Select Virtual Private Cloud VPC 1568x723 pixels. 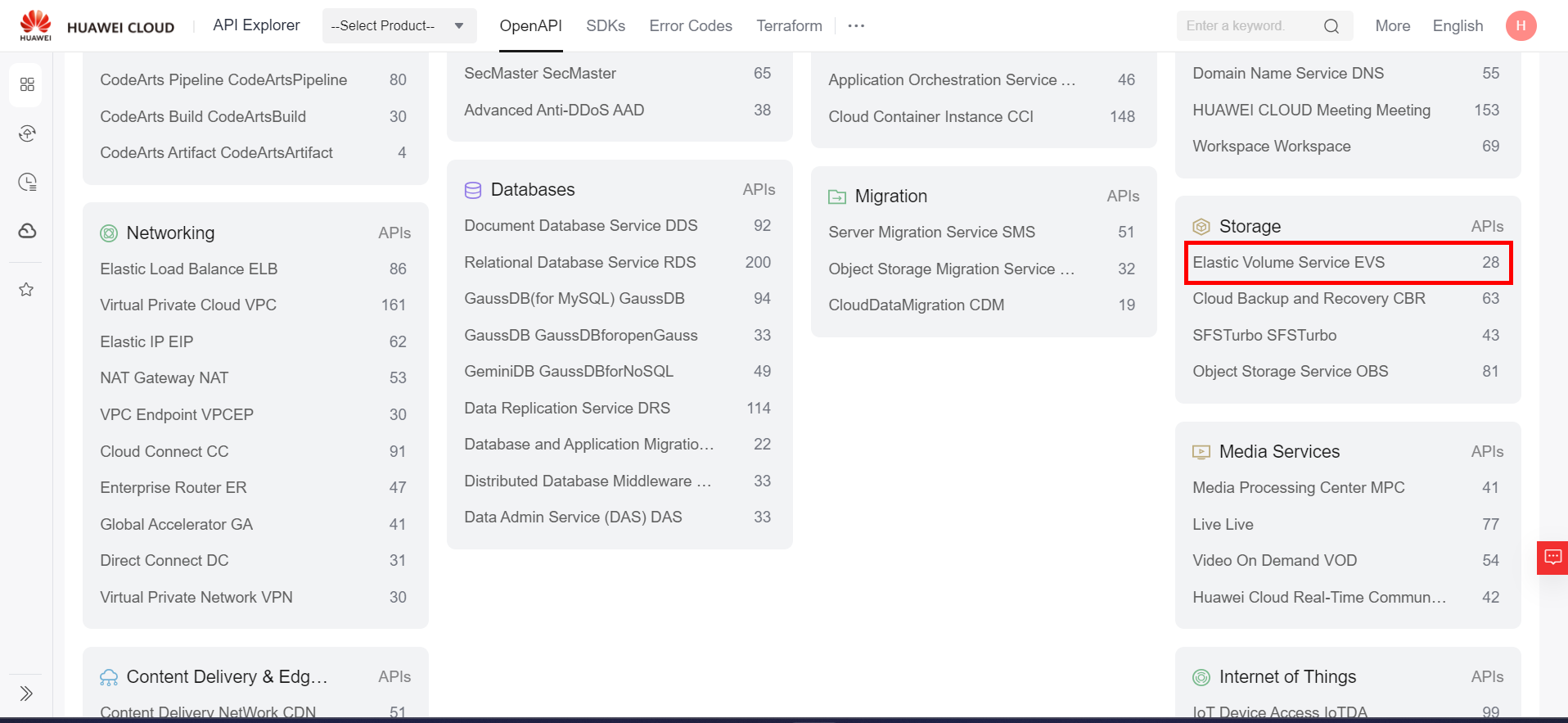tap(188, 305)
